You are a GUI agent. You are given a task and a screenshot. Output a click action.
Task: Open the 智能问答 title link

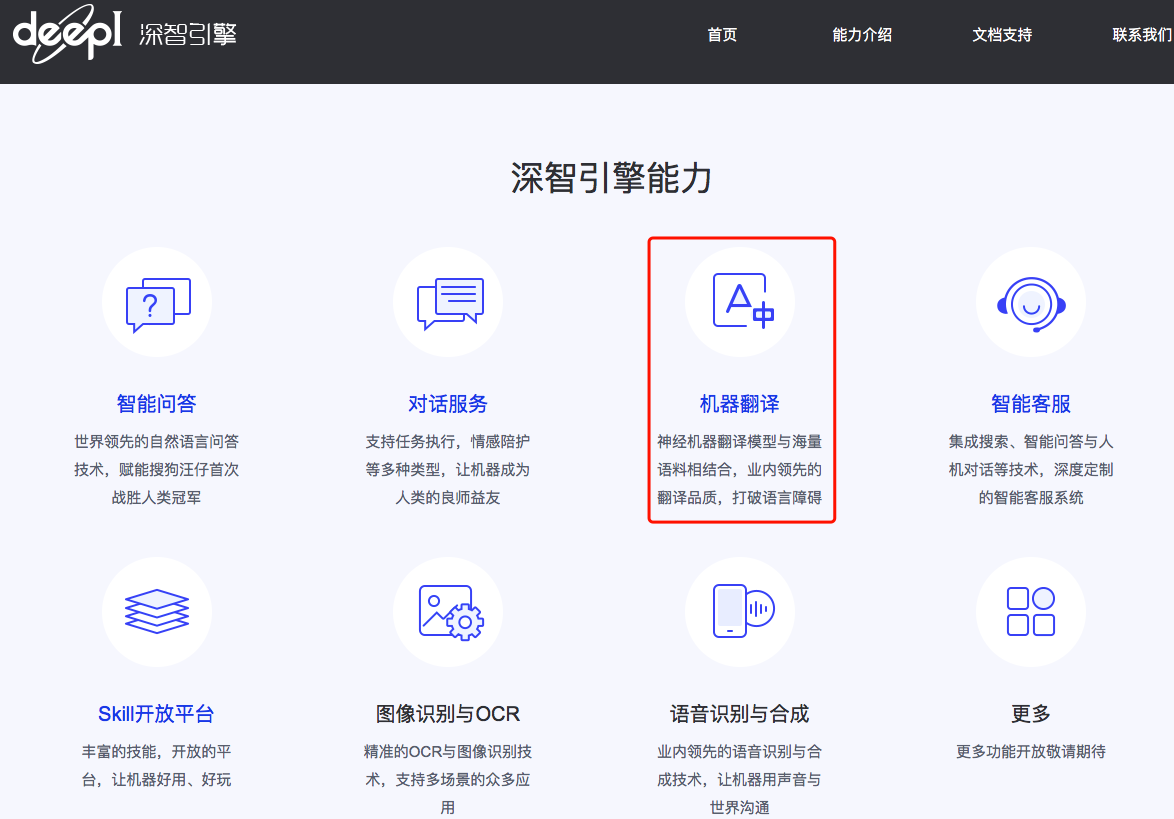click(157, 404)
